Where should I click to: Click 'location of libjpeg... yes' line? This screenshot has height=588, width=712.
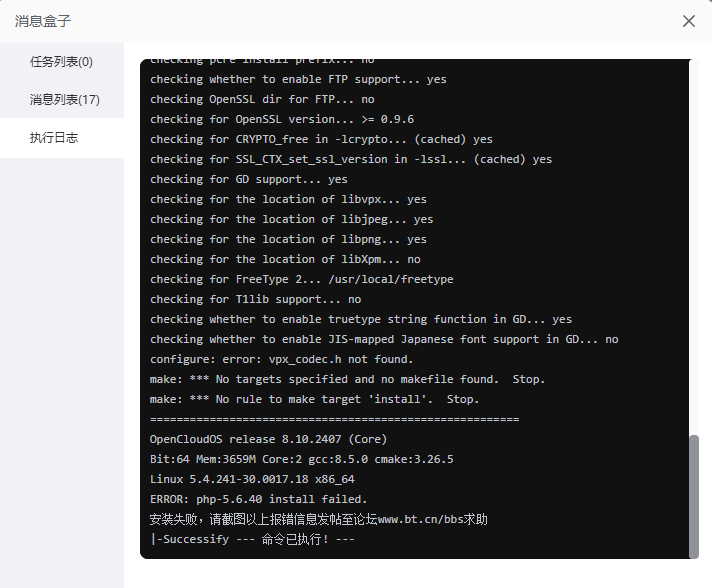click(292, 219)
